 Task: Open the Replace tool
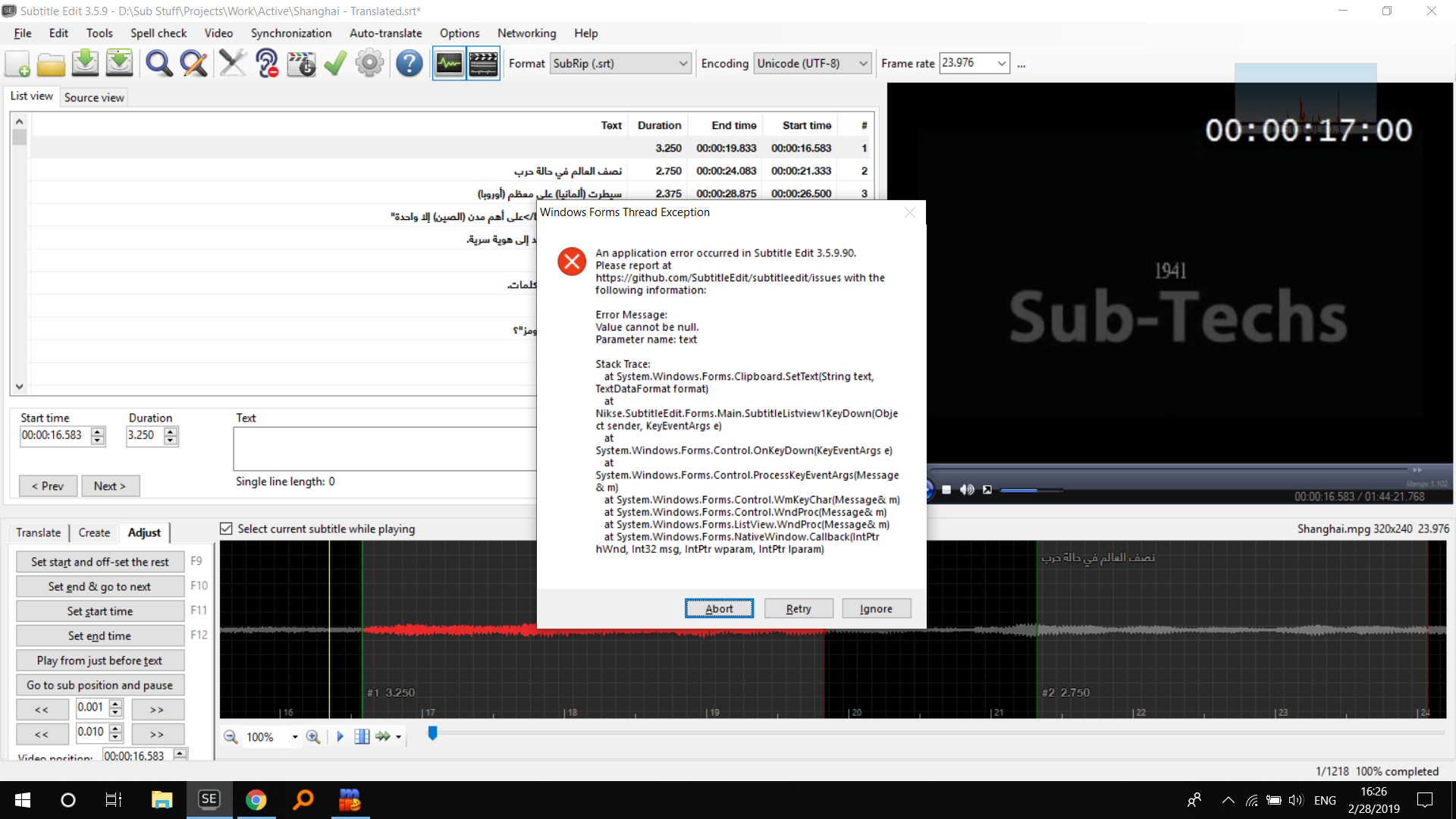point(193,63)
